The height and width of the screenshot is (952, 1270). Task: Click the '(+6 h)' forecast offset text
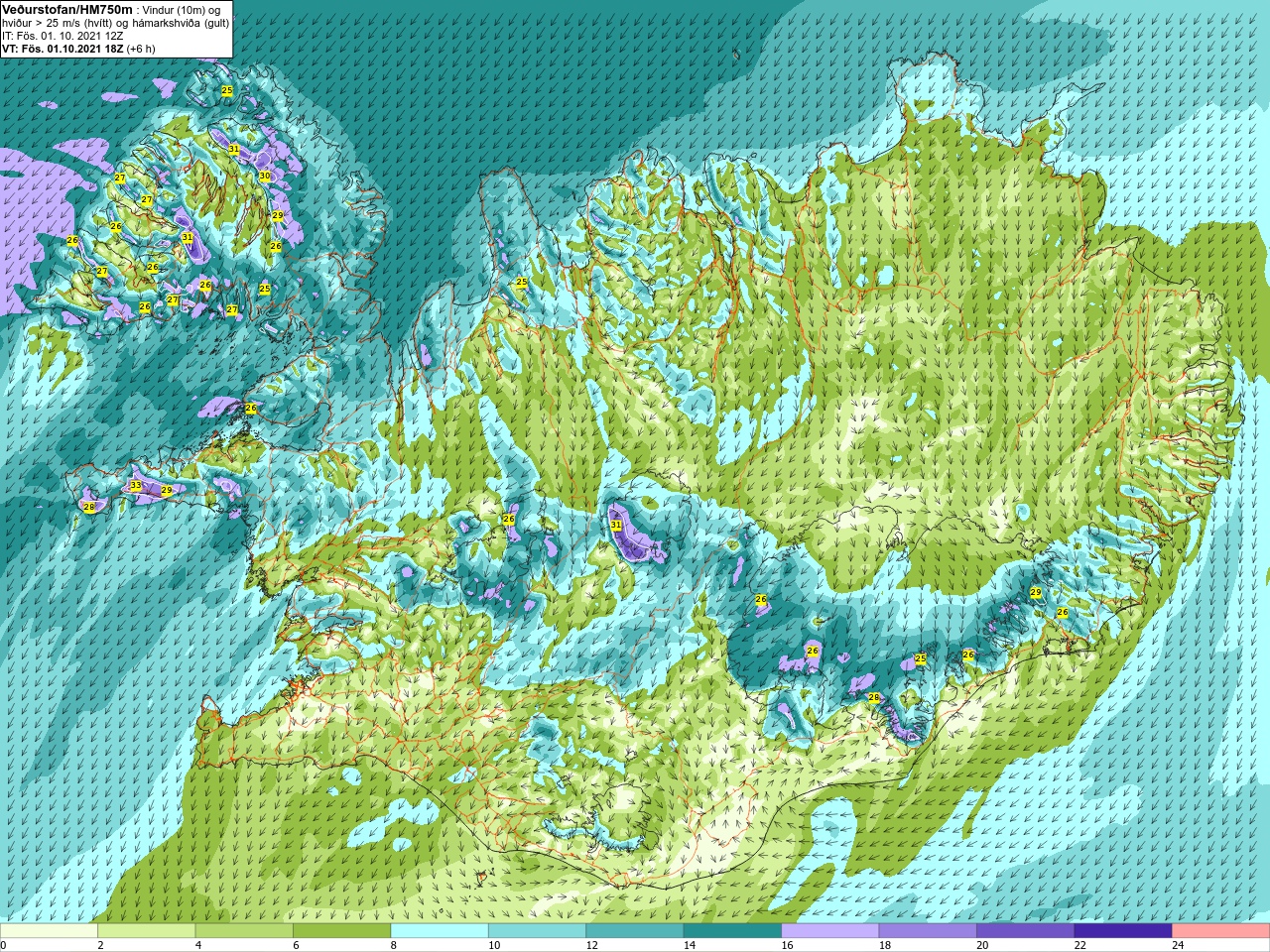142,49
